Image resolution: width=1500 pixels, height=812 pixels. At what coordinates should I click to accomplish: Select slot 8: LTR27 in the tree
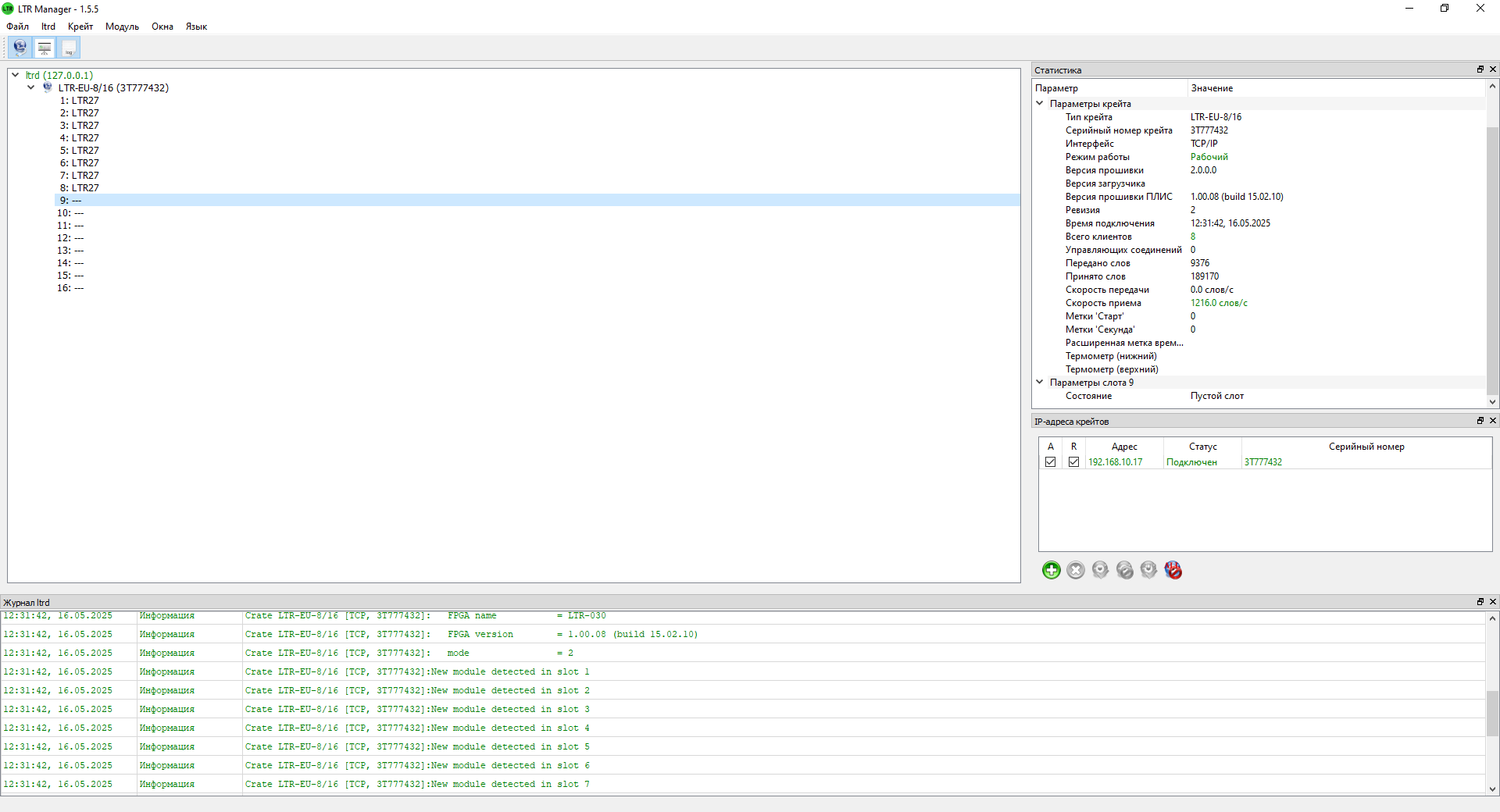[80, 187]
